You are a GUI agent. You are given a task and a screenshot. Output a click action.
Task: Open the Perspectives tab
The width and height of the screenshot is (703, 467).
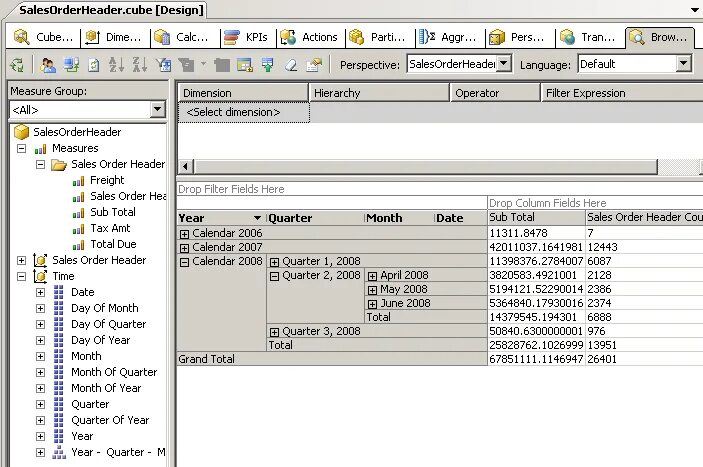click(517, 37)
